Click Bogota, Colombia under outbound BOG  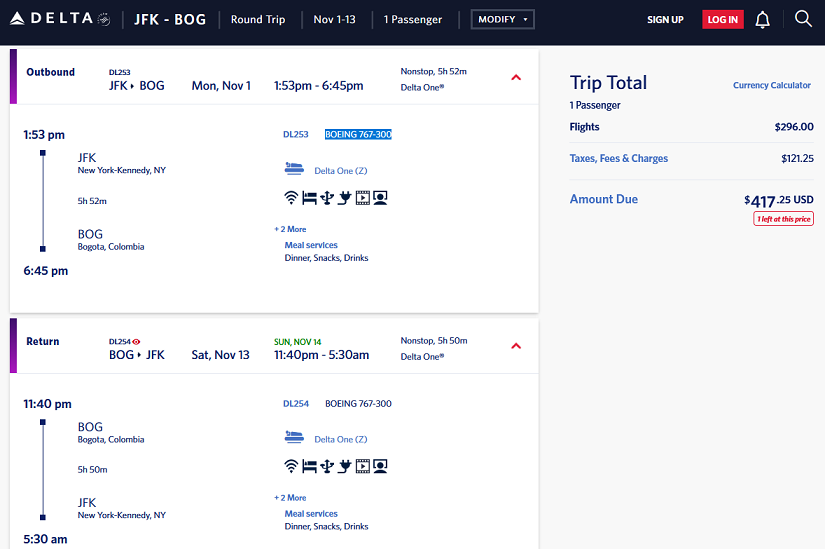tap(111, 247)
